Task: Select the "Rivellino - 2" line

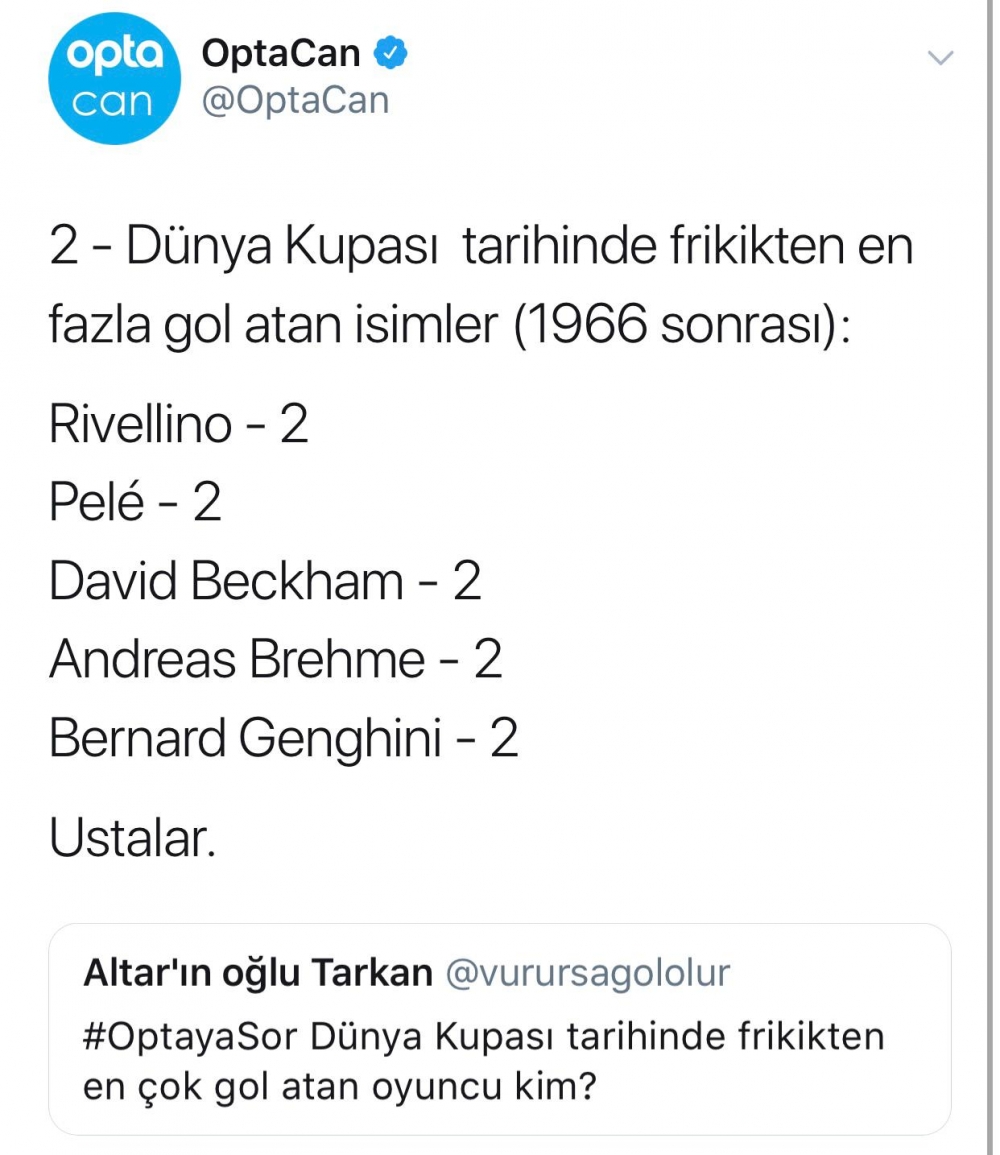Action: click(x=178, y=425)
